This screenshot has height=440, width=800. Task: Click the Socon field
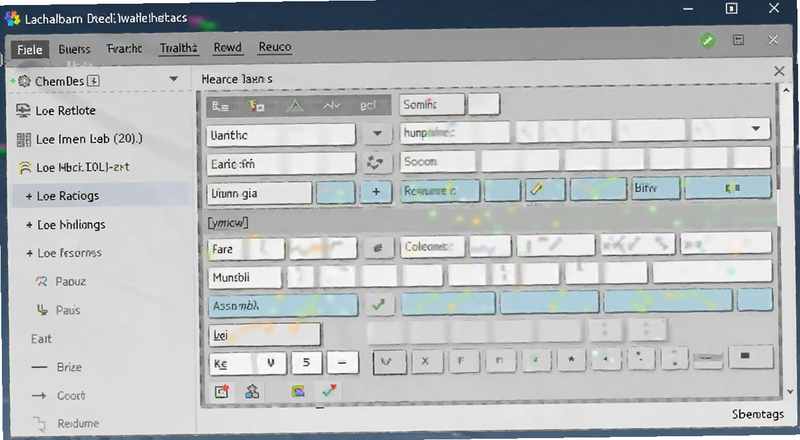(x=437, y=162)
